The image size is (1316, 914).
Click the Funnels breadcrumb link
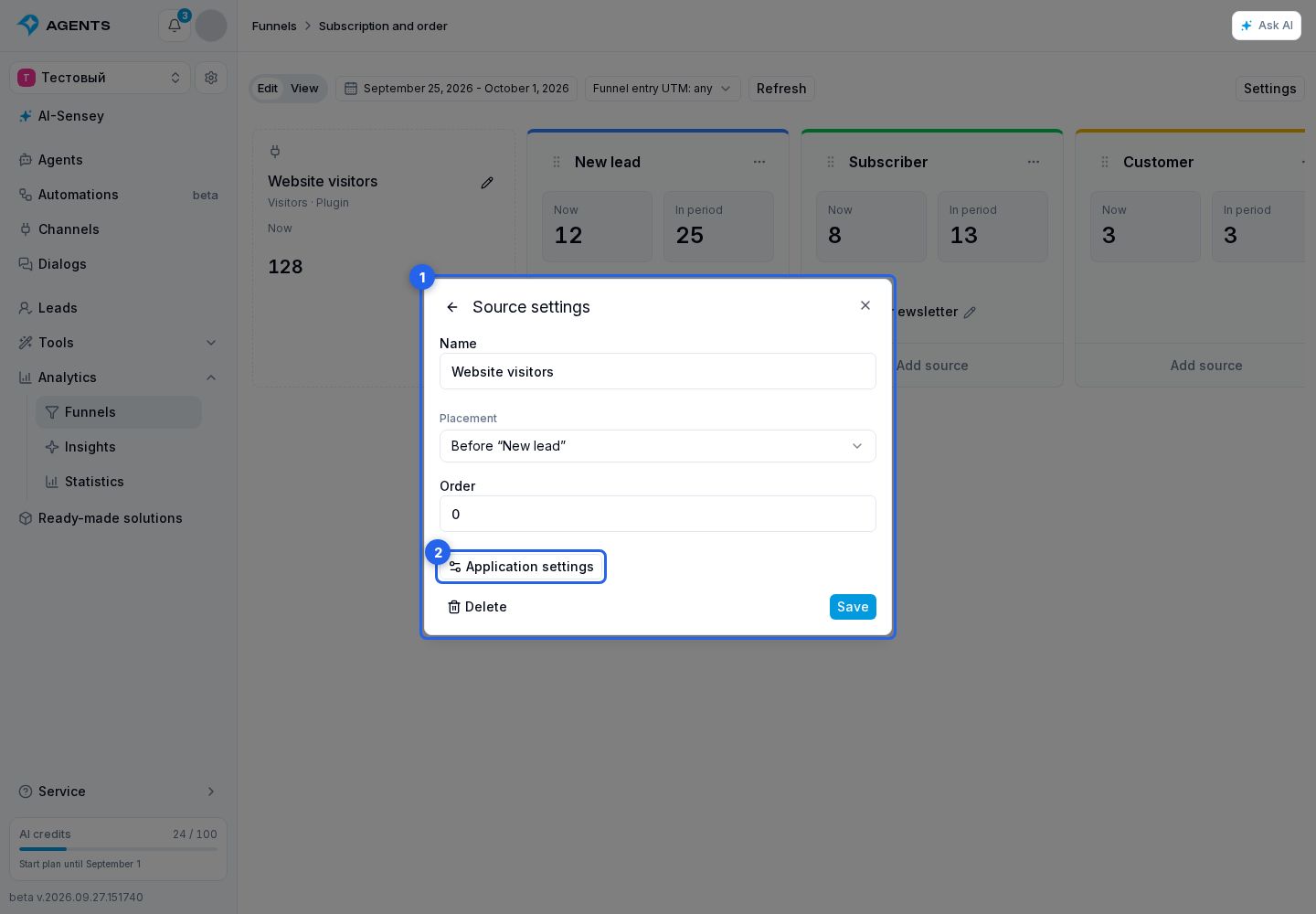(274, 26)
